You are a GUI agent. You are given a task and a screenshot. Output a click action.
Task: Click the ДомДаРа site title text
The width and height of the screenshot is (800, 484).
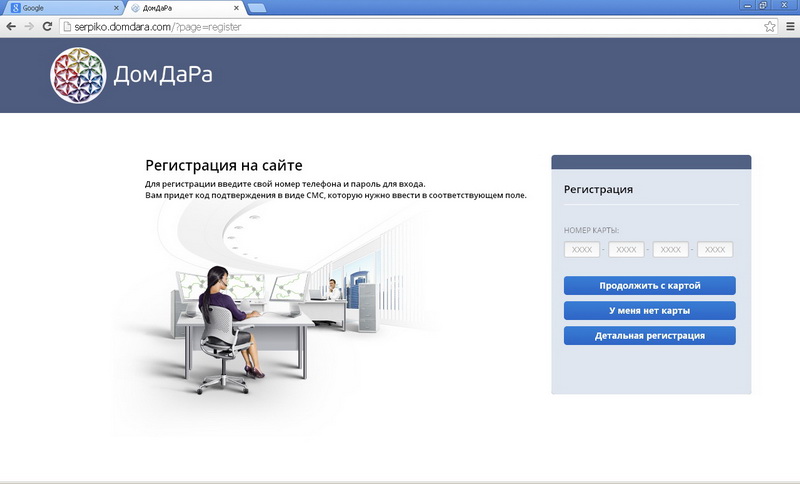163,75
